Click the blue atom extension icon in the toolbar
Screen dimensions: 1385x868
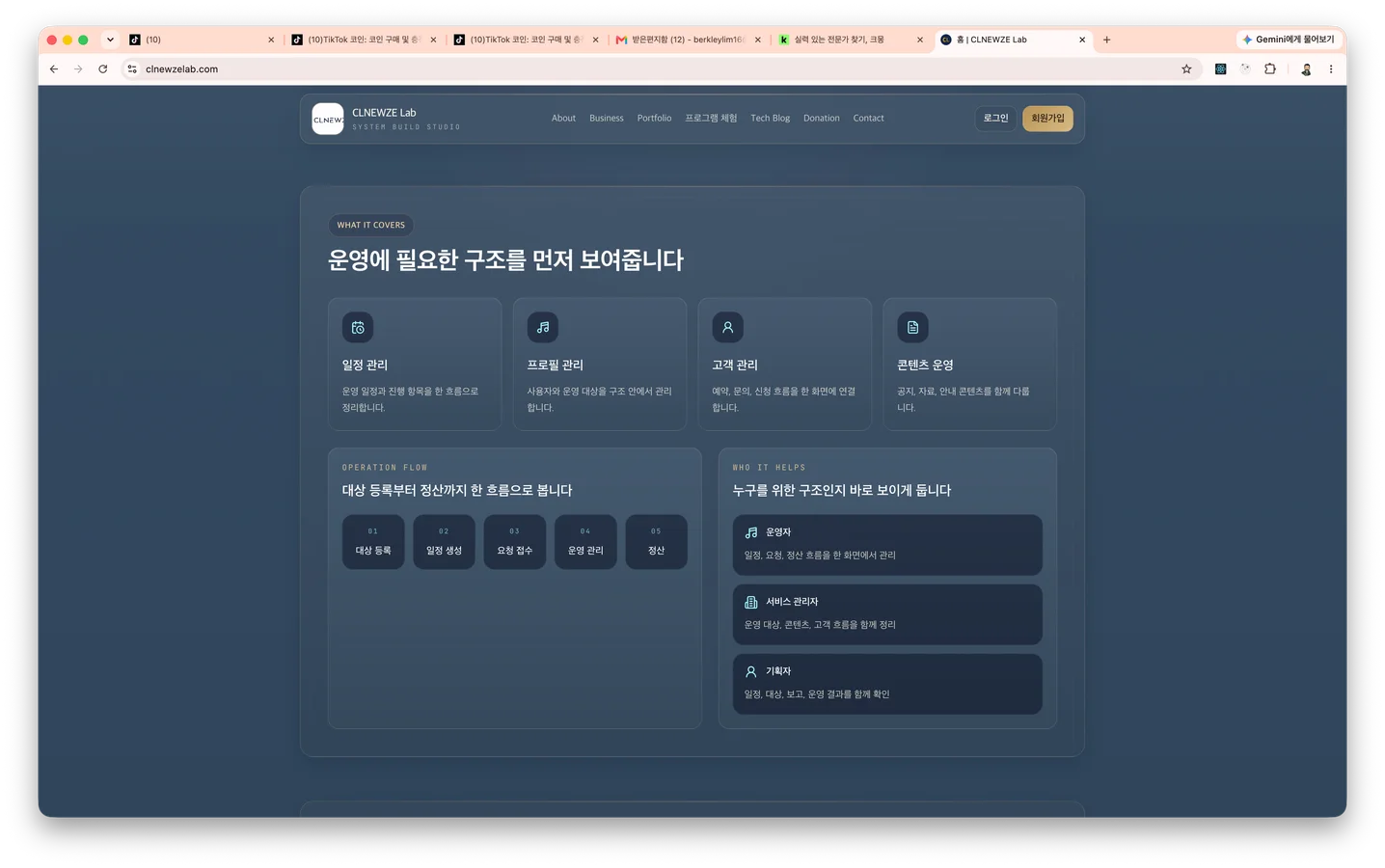coord(1220,69)
